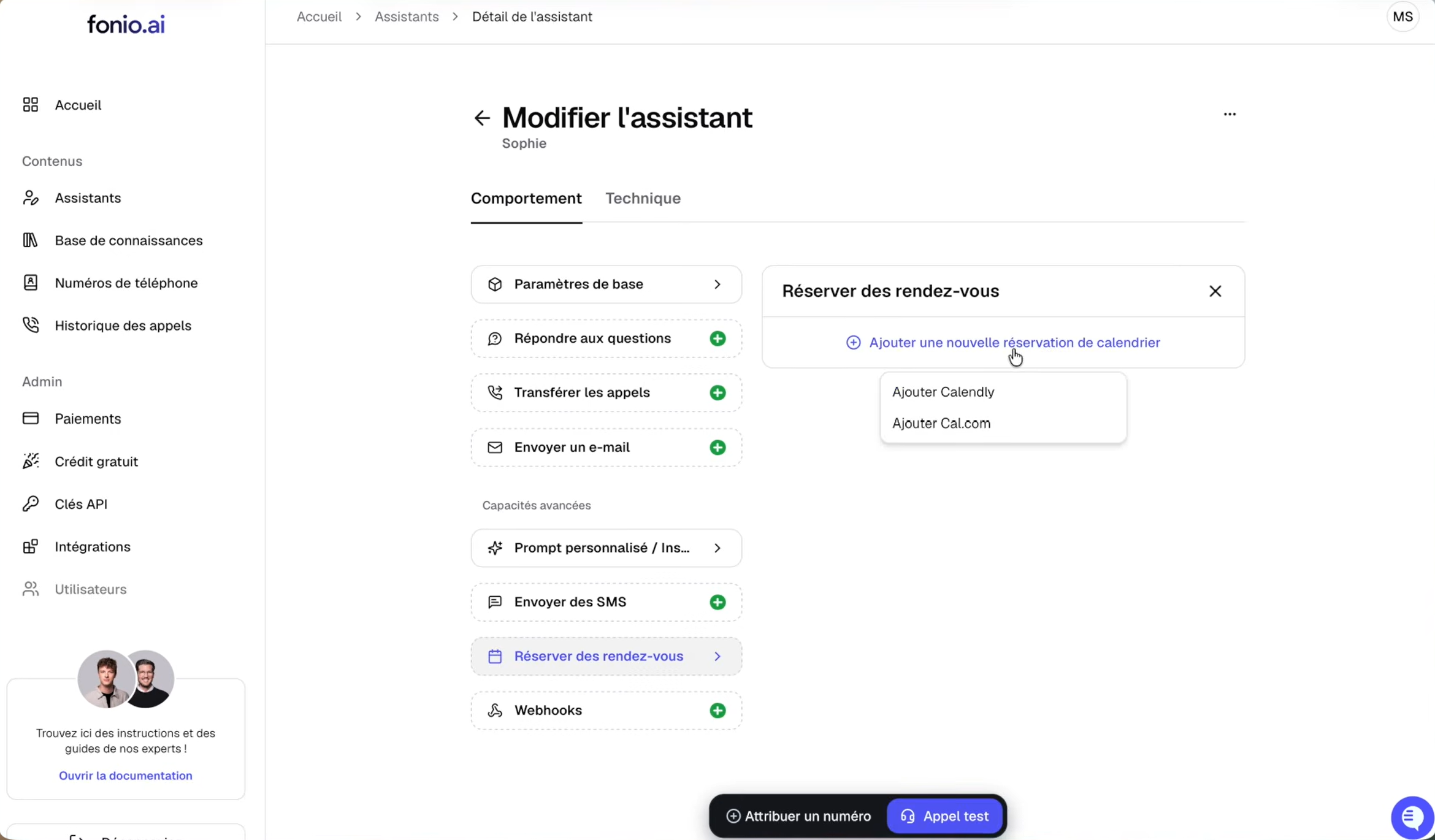Go to Accueil breadcrumb
The width and height of the screenshot is (1435, 840).
click(x=319, y=17)
